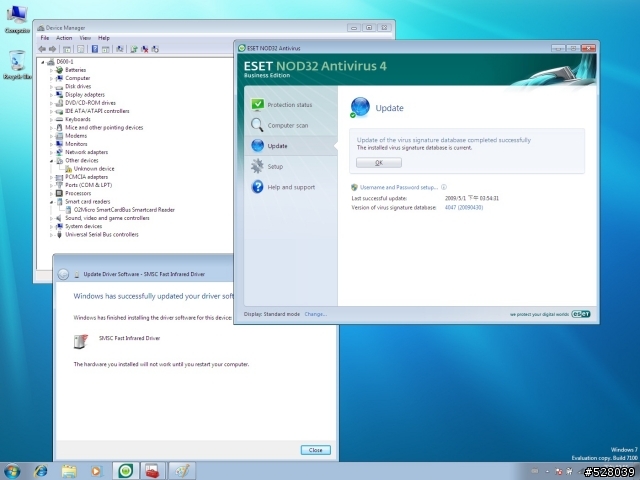Click Close in Update Driver Software dialog
This screenshot has height=480, width=640.
[316, 450]
